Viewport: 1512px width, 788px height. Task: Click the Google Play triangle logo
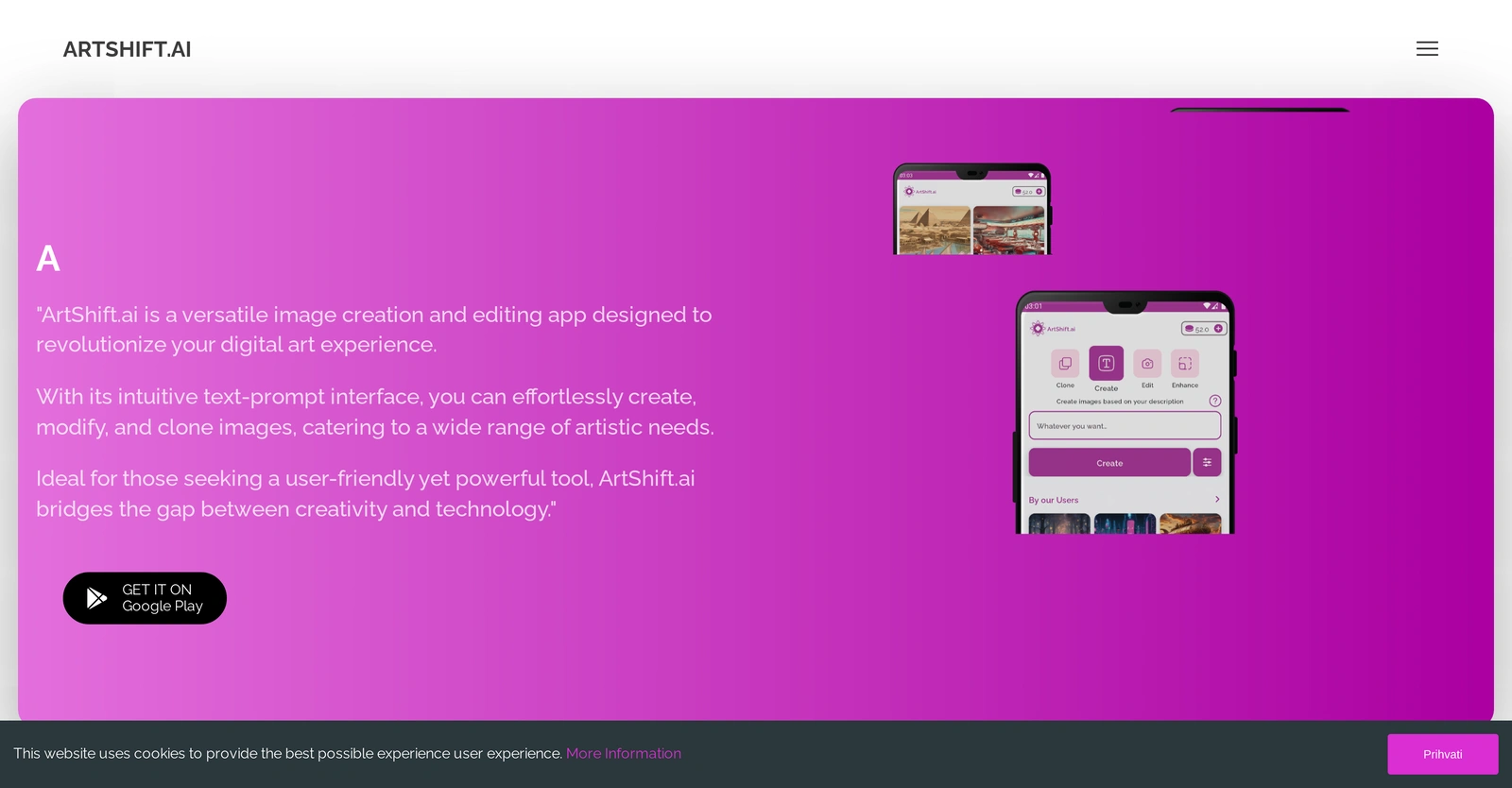tap(96, 598)
